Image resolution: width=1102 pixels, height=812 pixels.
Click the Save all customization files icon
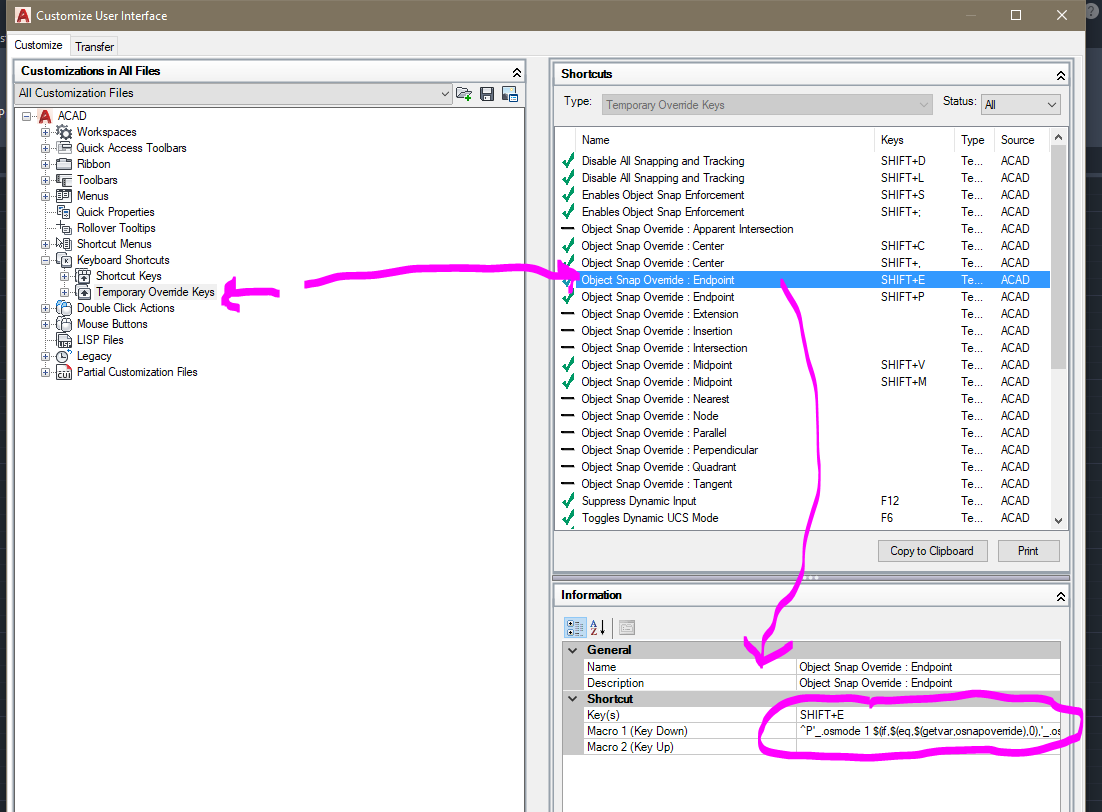coord(487,93)
